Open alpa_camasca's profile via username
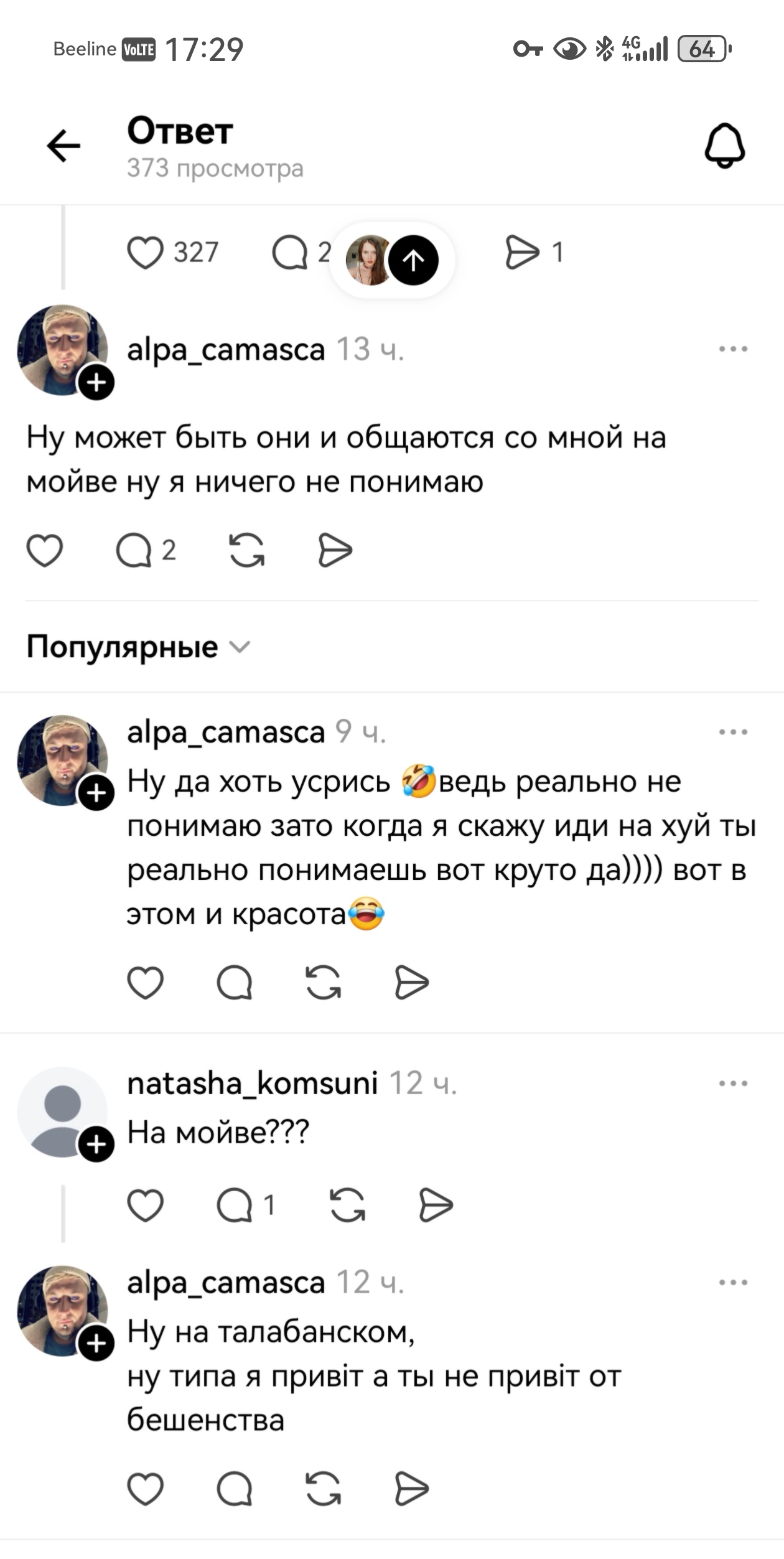This screenshot has height=1559, width=784. pos(225,349)
